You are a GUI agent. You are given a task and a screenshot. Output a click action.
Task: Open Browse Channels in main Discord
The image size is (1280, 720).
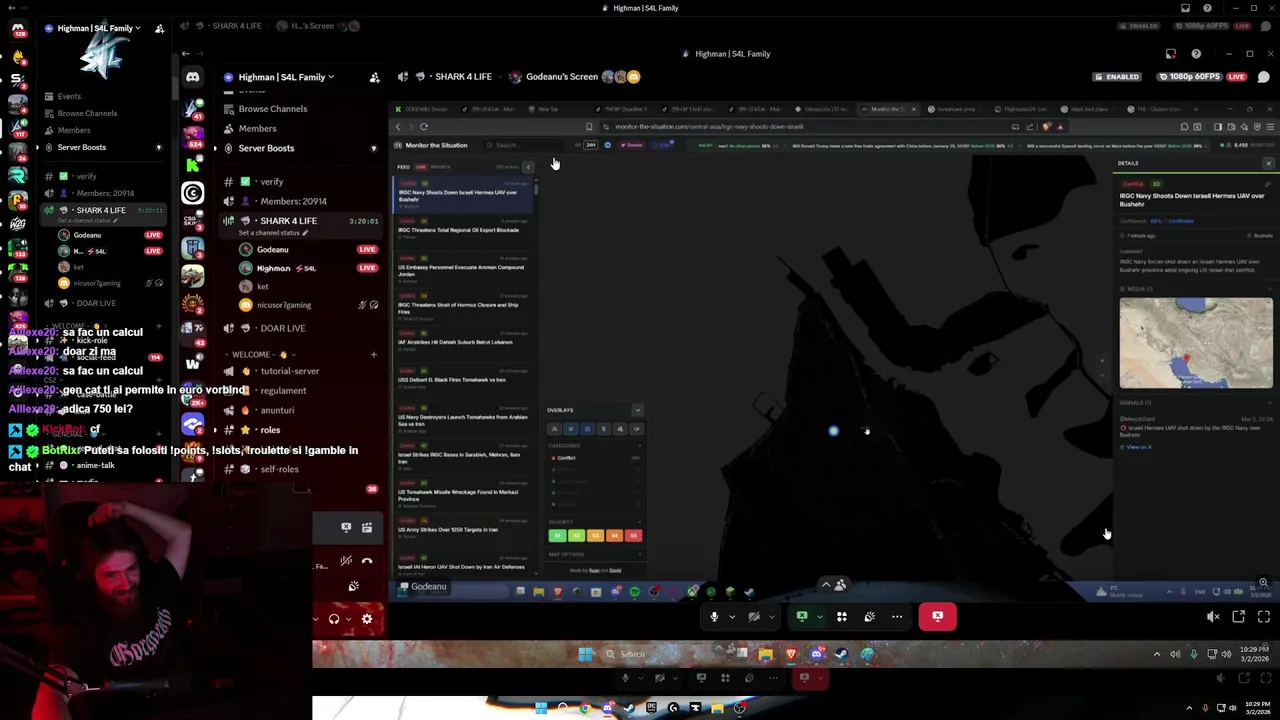pos(273,109)
